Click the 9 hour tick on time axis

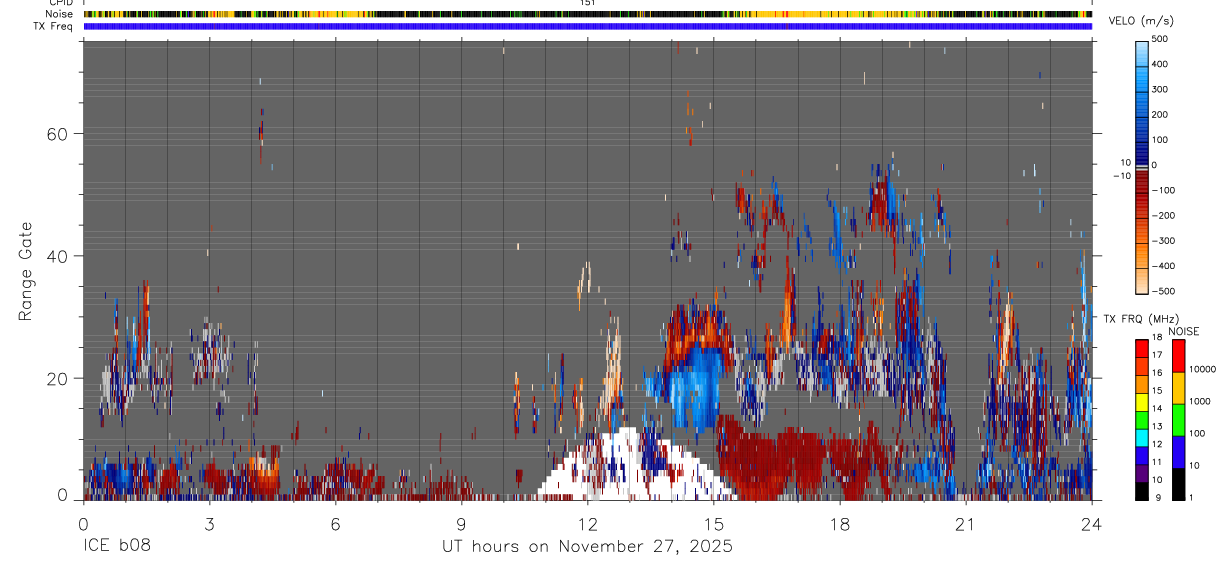pos(461,524)
